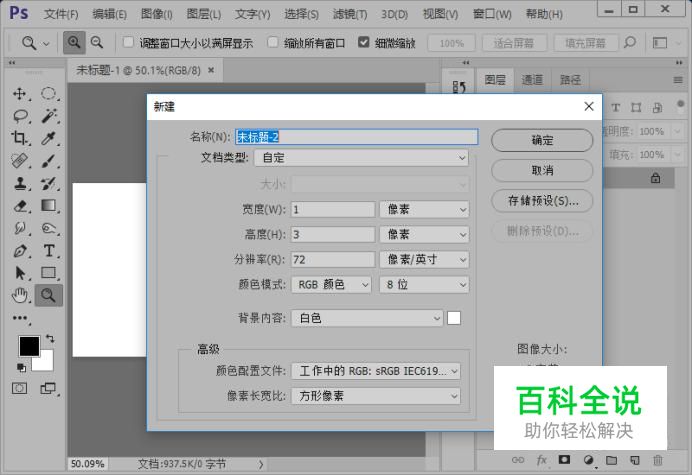Viewport: 692px width, 475px height.
Task: Switch to the 通道 panel tab
Action: click(532, 80)
